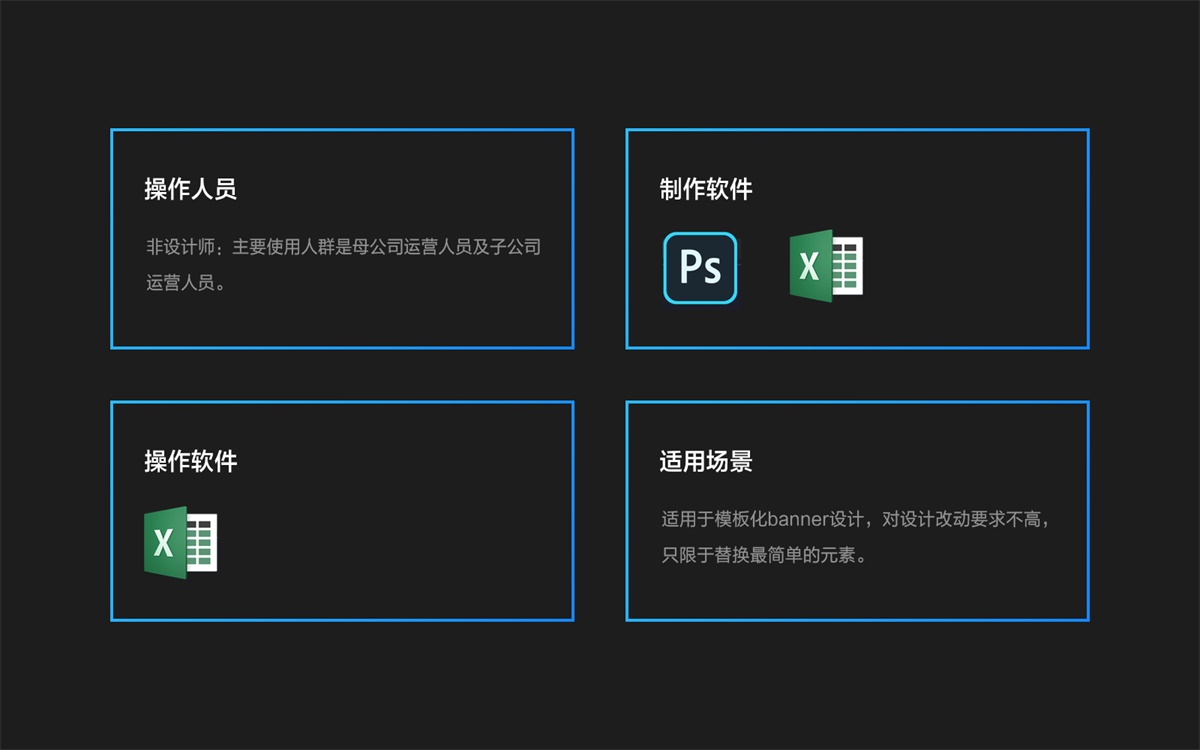Select the 操作人员 heading

pos(190,189)
